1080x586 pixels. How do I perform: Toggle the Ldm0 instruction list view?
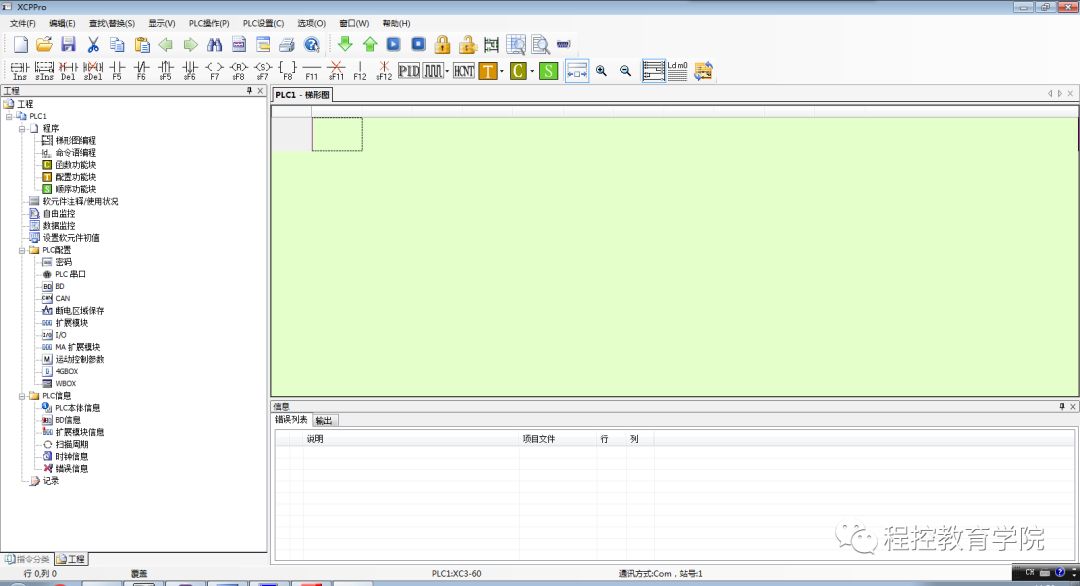pyautogui.click(x=677, y=70)
